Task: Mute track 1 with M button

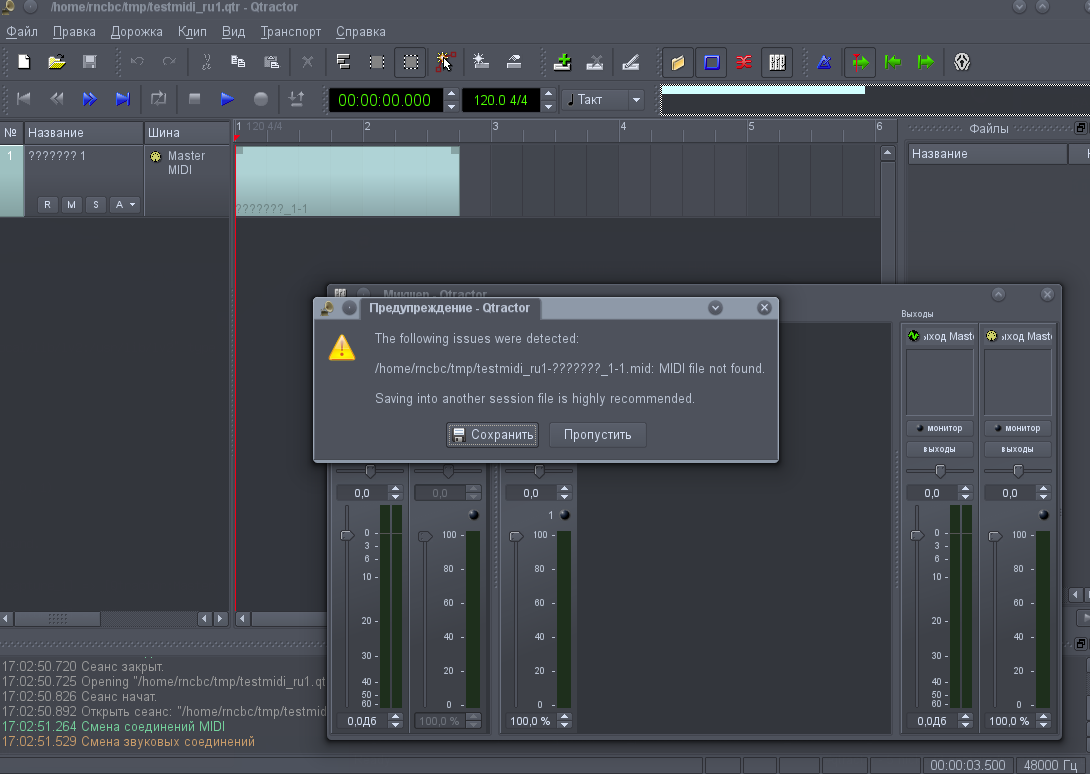Action: [x=72, y=204]
